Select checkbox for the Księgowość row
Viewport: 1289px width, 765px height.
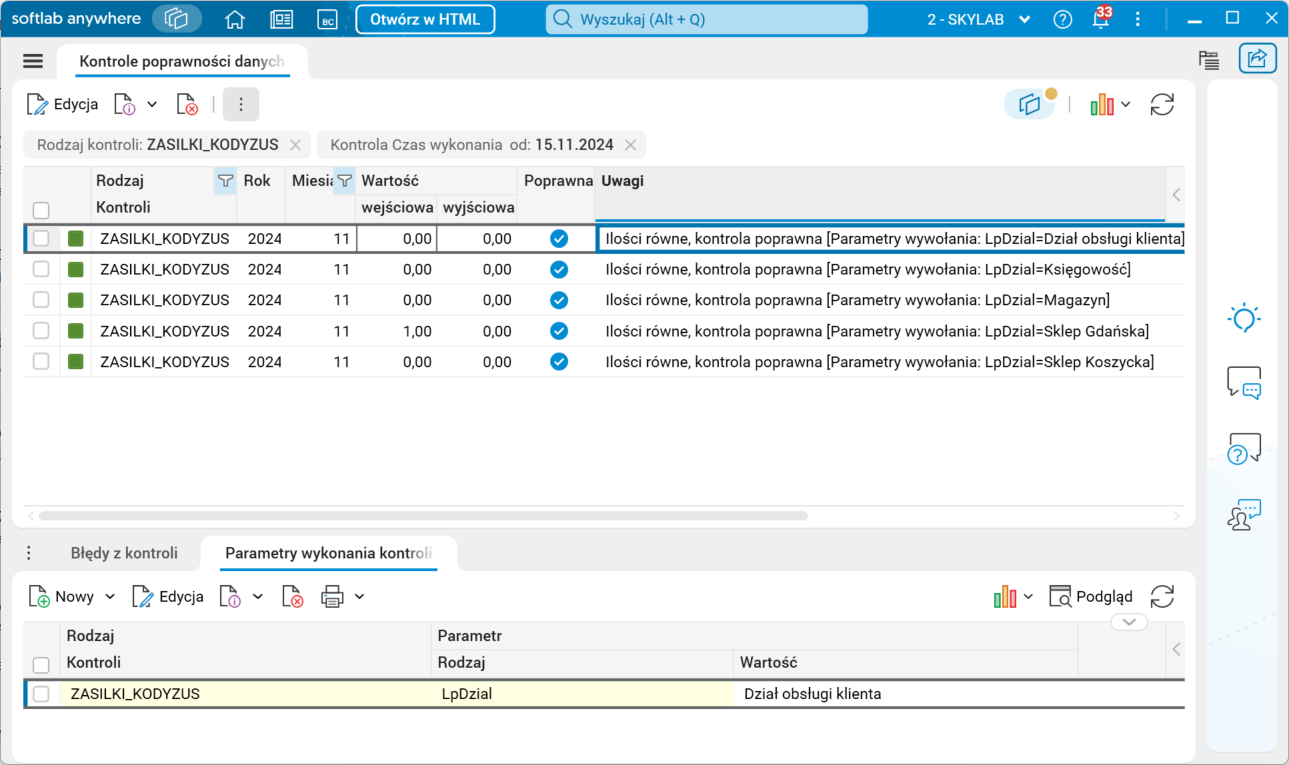pyautogui.click(x=41, y=269)
